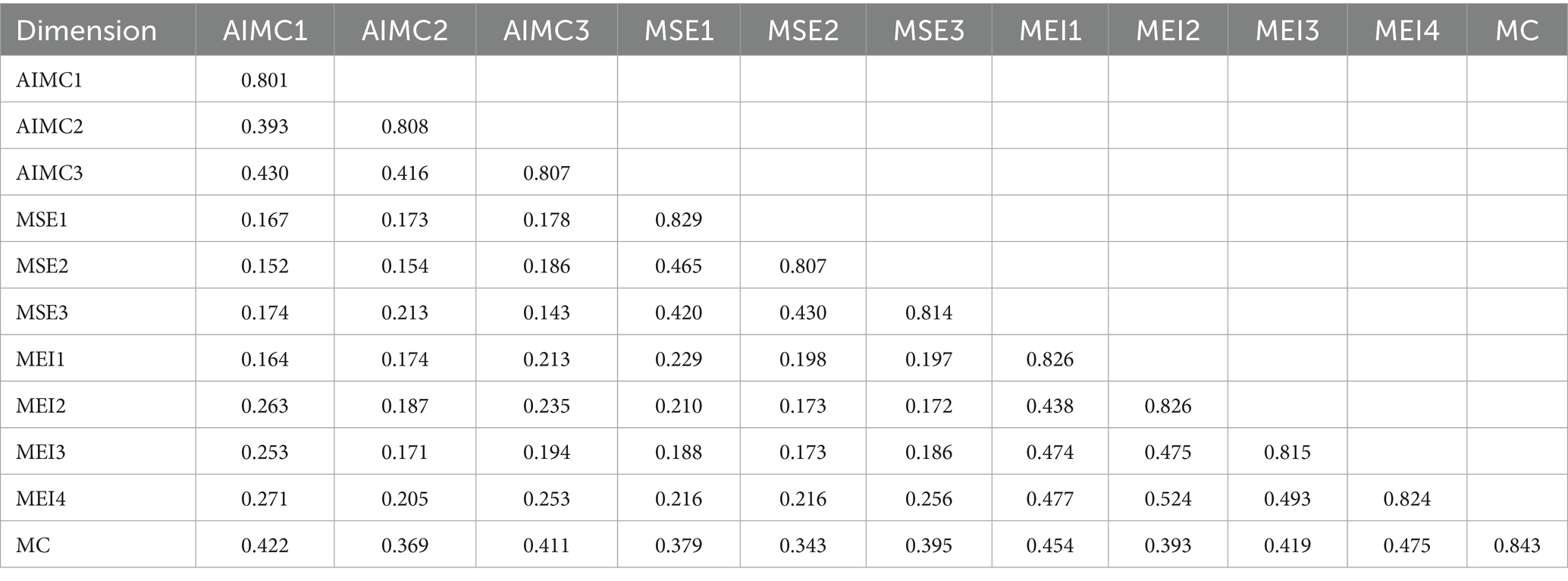This screenshot has width=1568, height=581.
Task: Click the AIMC2 column header
Action: coord(405,30)
